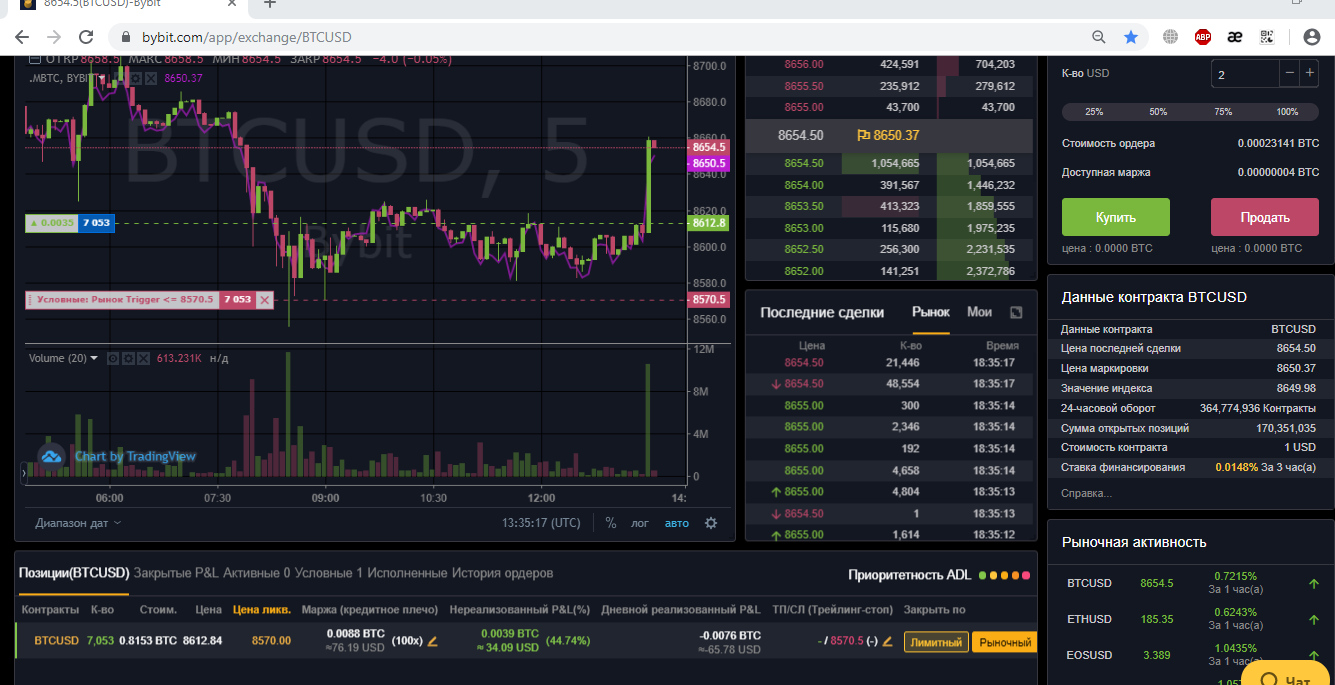Open the 'æ' browser extension
The image size is (1335, 685).
coord(1235,37)
